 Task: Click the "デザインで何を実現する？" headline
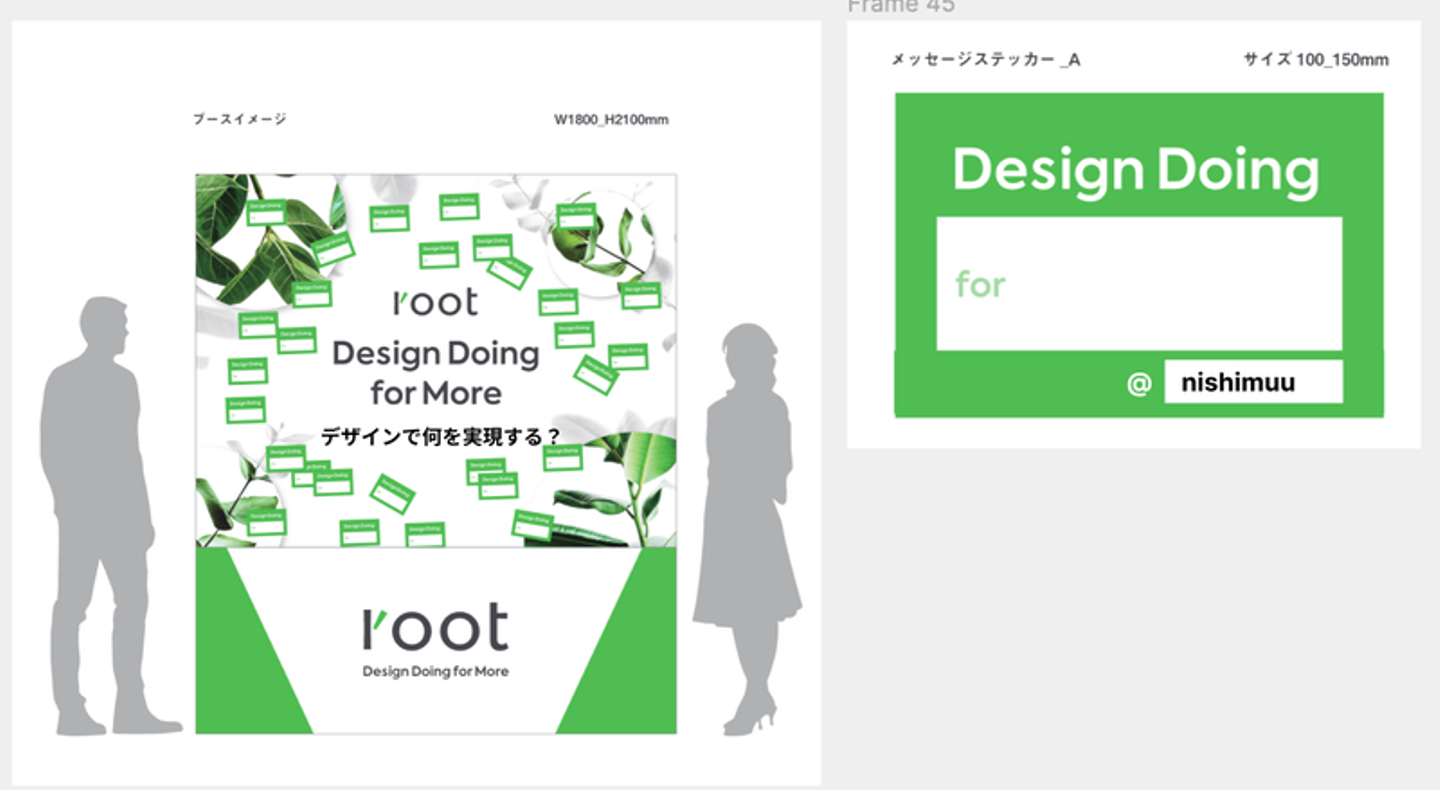440,437
